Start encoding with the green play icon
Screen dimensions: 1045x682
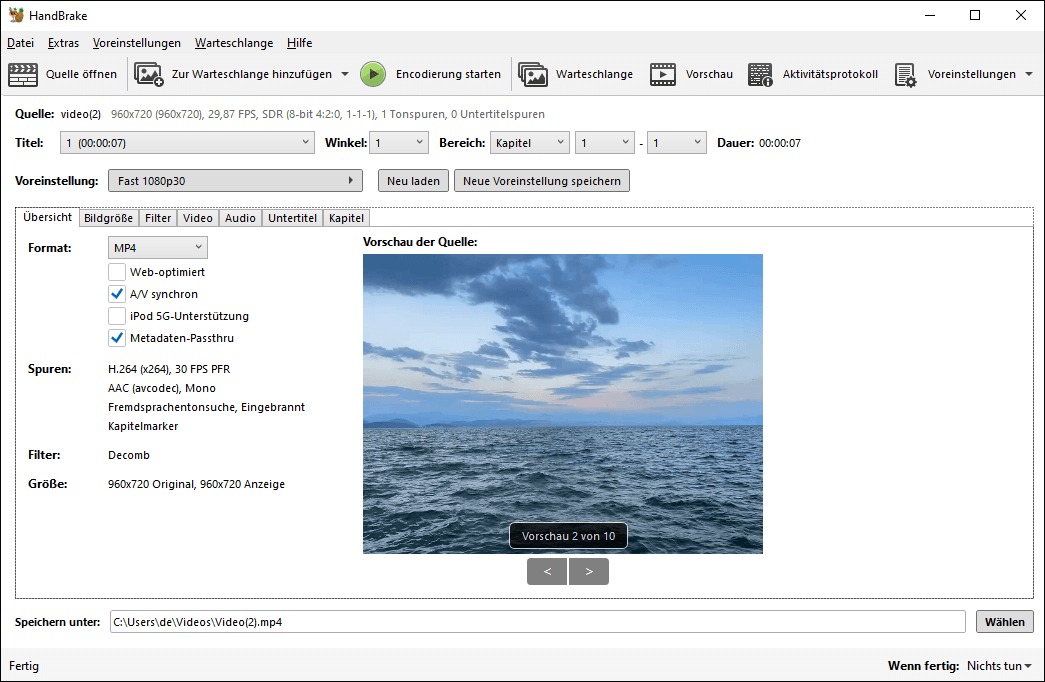373,74
